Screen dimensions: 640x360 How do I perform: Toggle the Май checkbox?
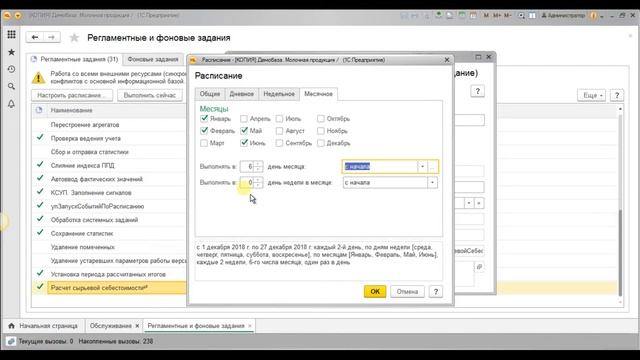tap(244, 131)
